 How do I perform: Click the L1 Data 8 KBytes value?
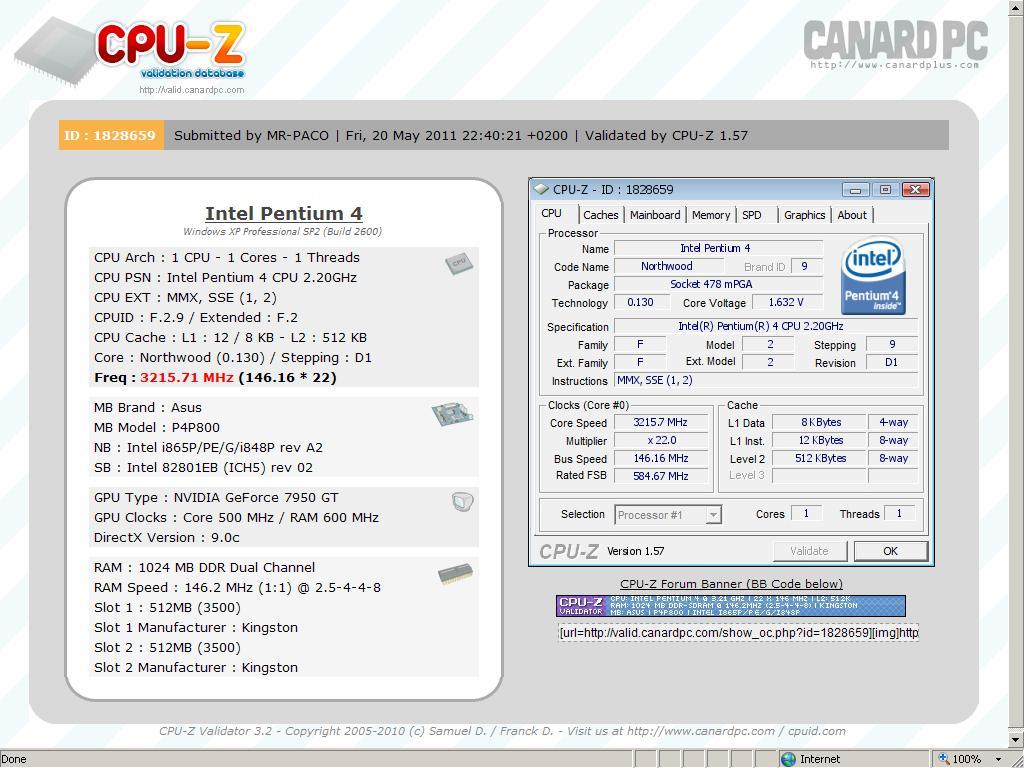(x=820, y=423)
